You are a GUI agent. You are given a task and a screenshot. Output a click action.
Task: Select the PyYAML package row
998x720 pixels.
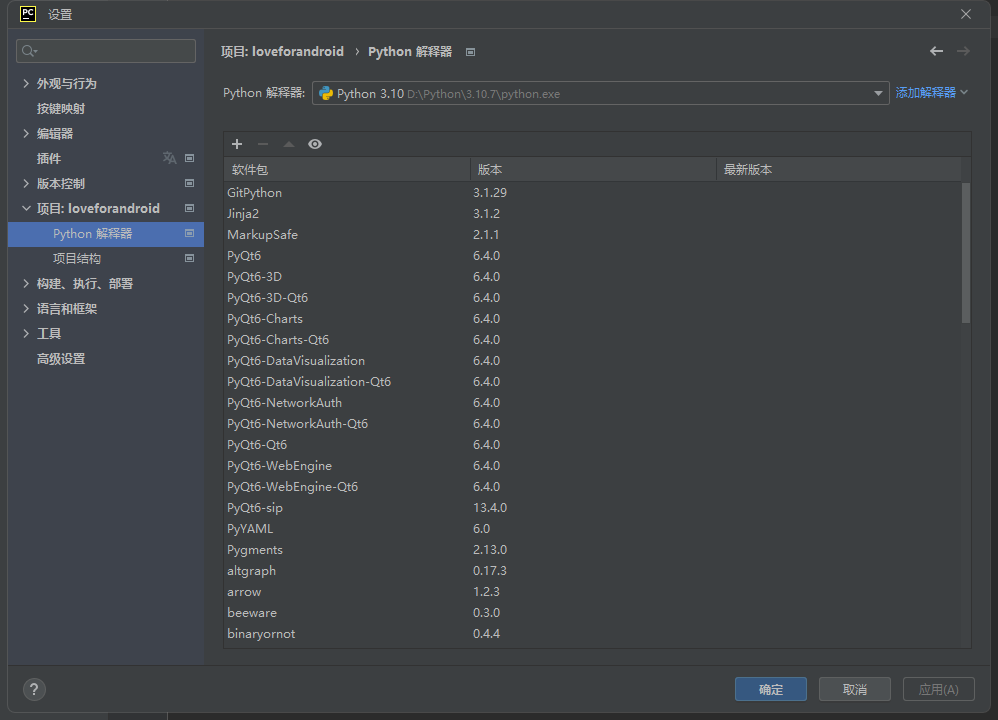pos(593,528)
